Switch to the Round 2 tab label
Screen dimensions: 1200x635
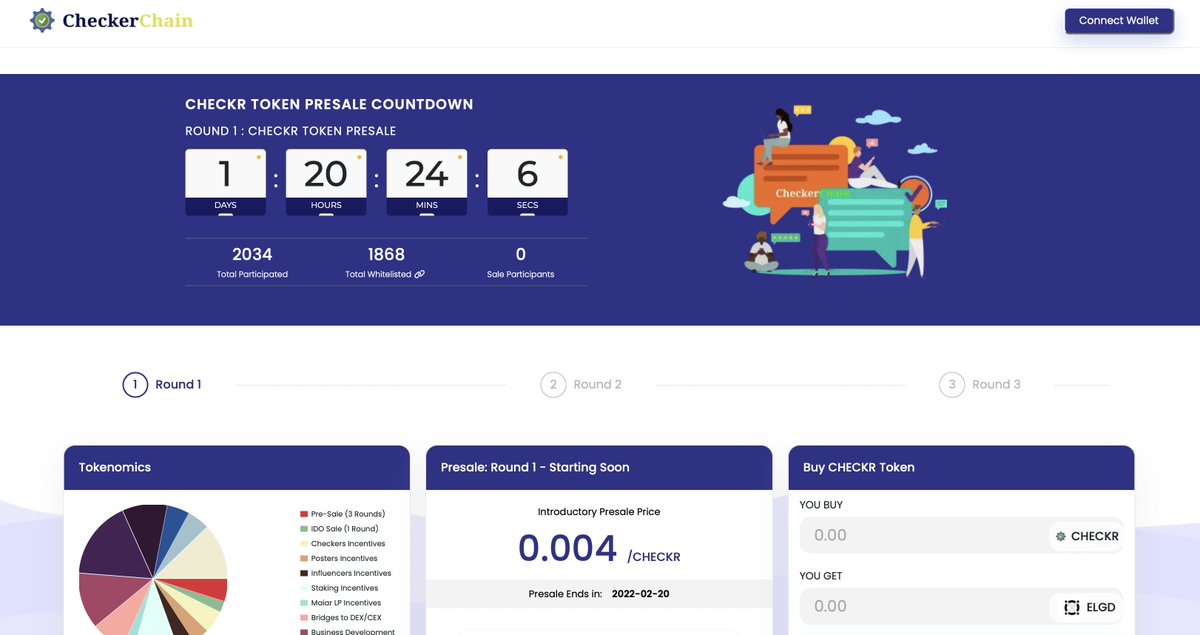(x=597, y=384)
